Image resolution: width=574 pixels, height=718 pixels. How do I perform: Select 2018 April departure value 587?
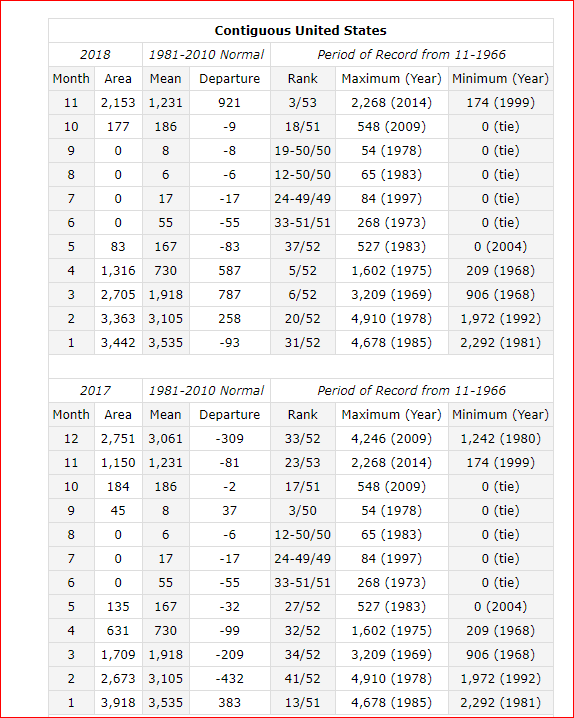coord(230,271)
